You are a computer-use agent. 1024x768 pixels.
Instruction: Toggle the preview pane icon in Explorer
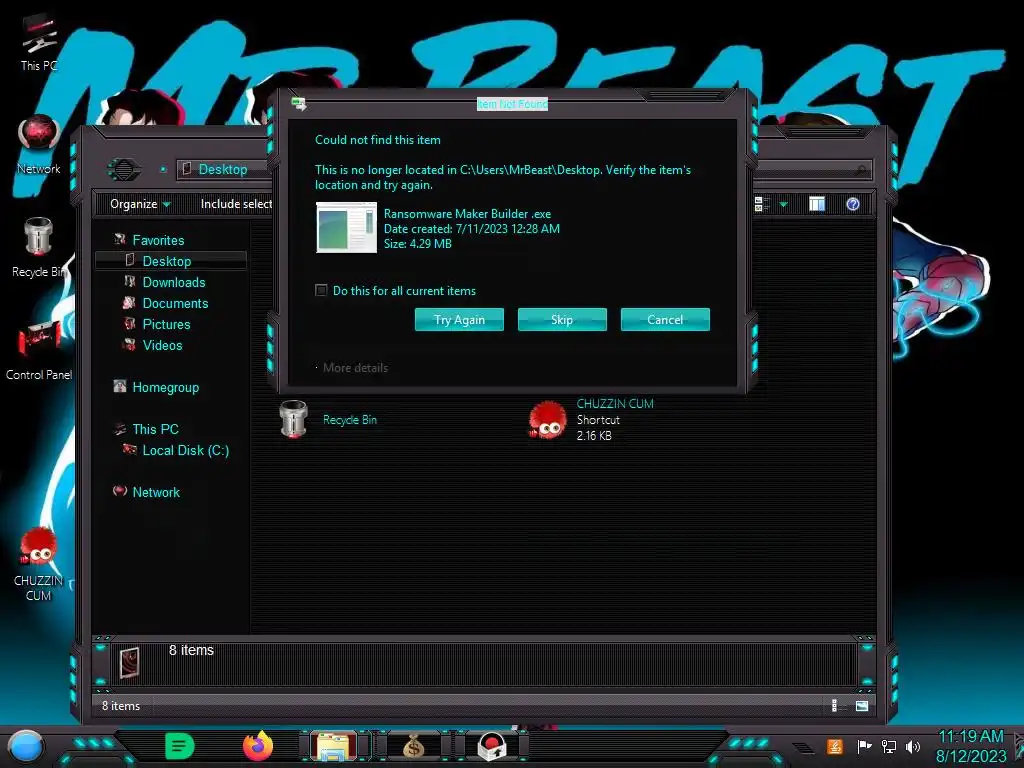[x=816, y=204]
